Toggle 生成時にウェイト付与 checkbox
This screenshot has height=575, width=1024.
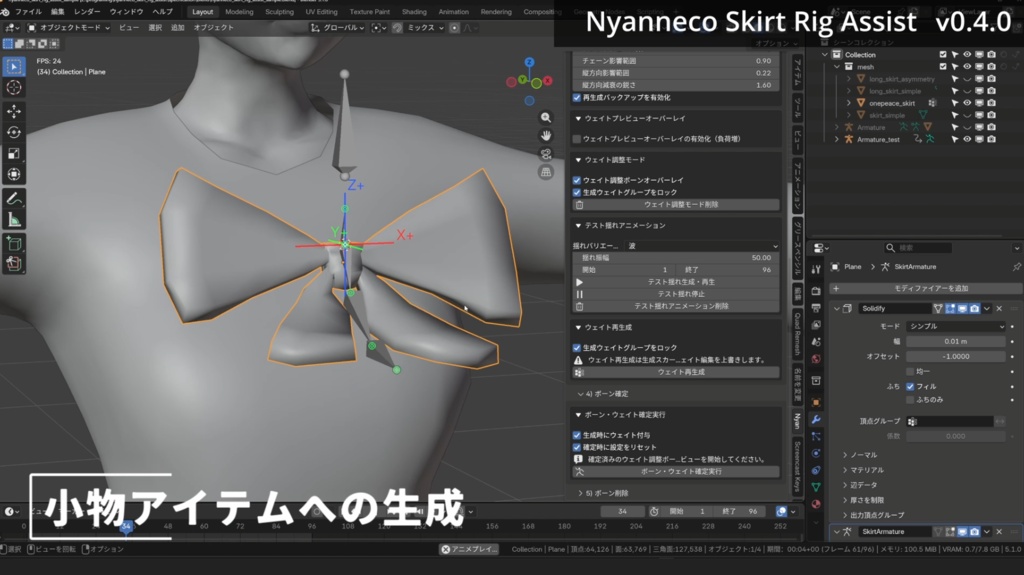[577, 435]
